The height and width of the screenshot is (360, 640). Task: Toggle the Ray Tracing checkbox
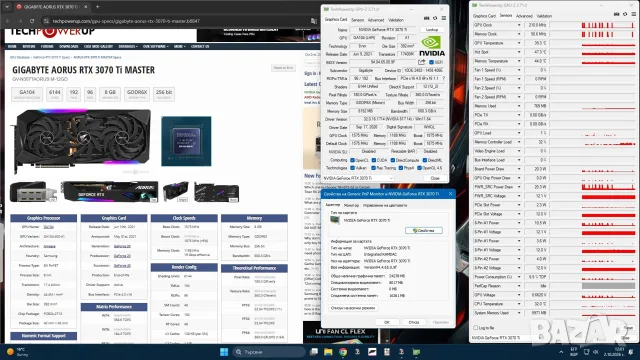coord(373,168)
